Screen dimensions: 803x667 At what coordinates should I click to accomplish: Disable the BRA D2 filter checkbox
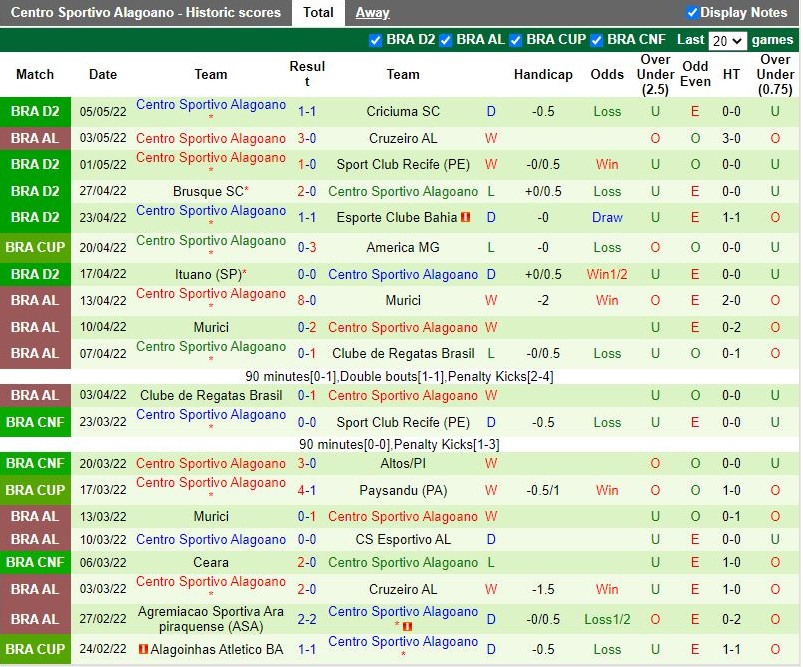[377, 41]
